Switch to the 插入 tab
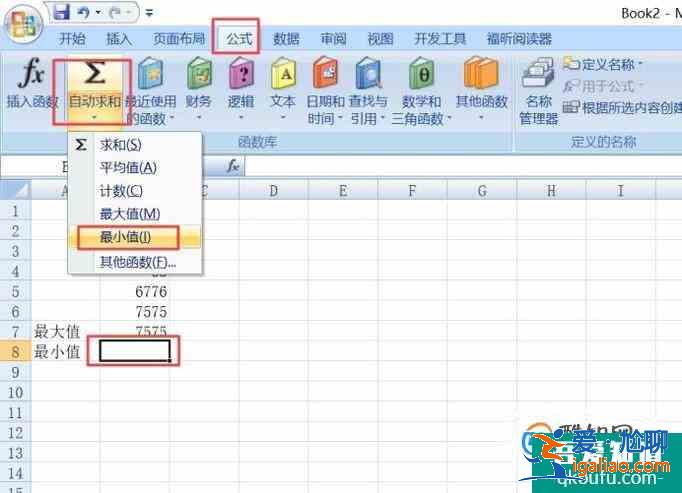Viewport: 682px width, 493px height. coord(119,39)
